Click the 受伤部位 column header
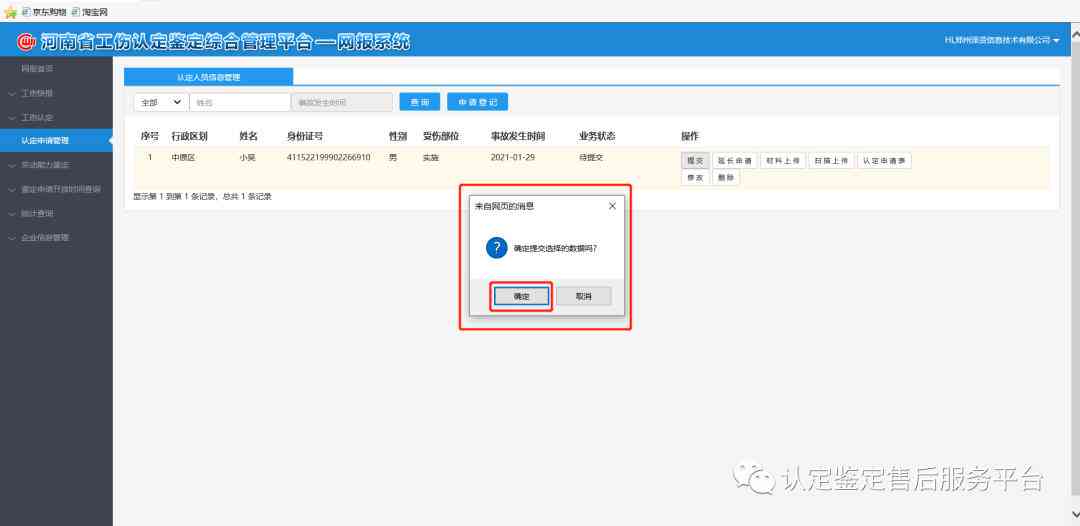Screen dimensions: 1080x526 pyautogui.click(x=441, y=136)
